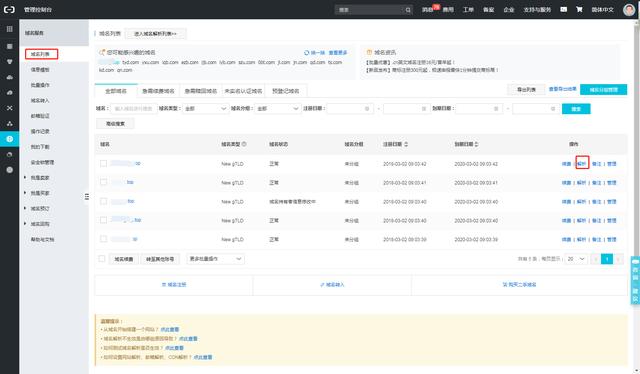Screen dimensions: 640x374
Task: Click the 导出列表 button
Action: [x=526, y=89]
